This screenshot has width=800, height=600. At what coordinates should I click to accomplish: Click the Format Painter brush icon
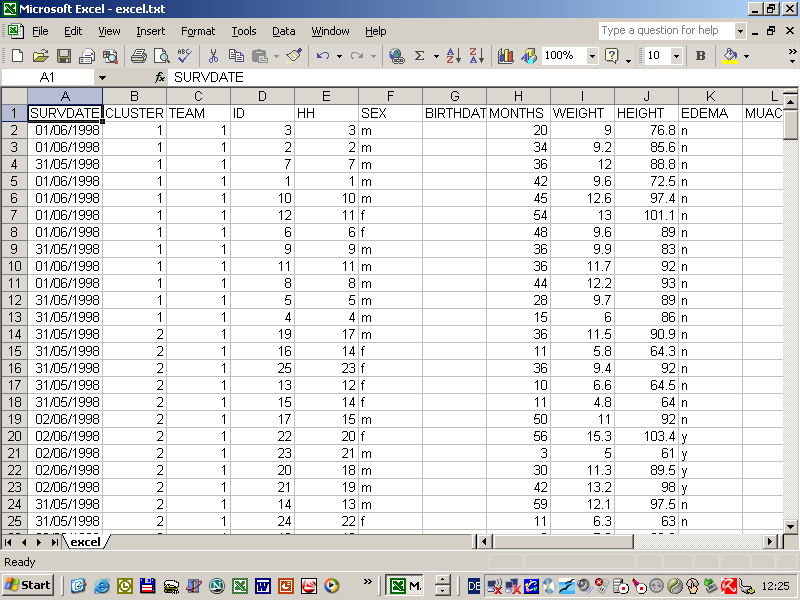[x=293, y=56]
